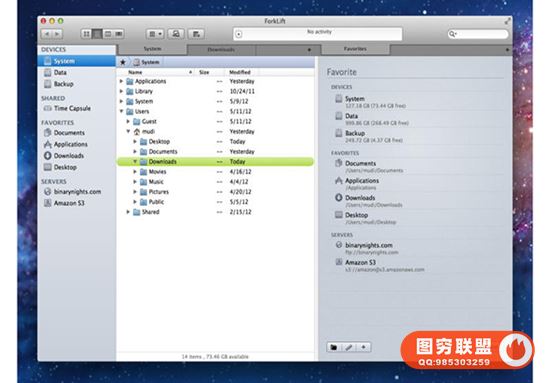Select System under Devices in the sidebar
550x383 pixels.
[77, 61]
